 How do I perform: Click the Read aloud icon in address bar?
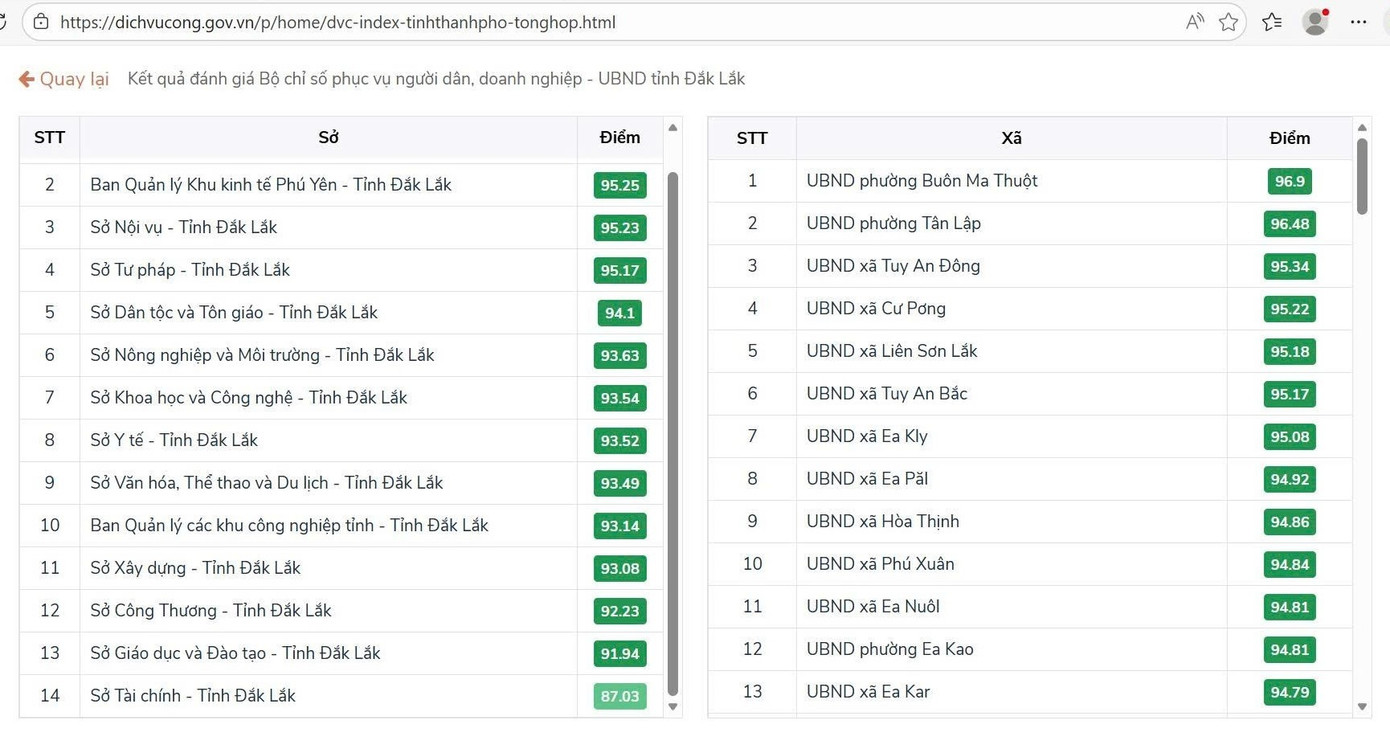[1194, 22]
